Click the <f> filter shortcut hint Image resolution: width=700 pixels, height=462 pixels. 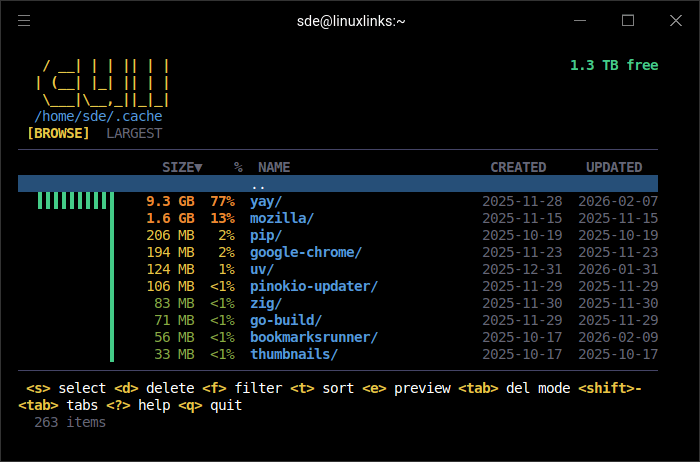point(242,388)
